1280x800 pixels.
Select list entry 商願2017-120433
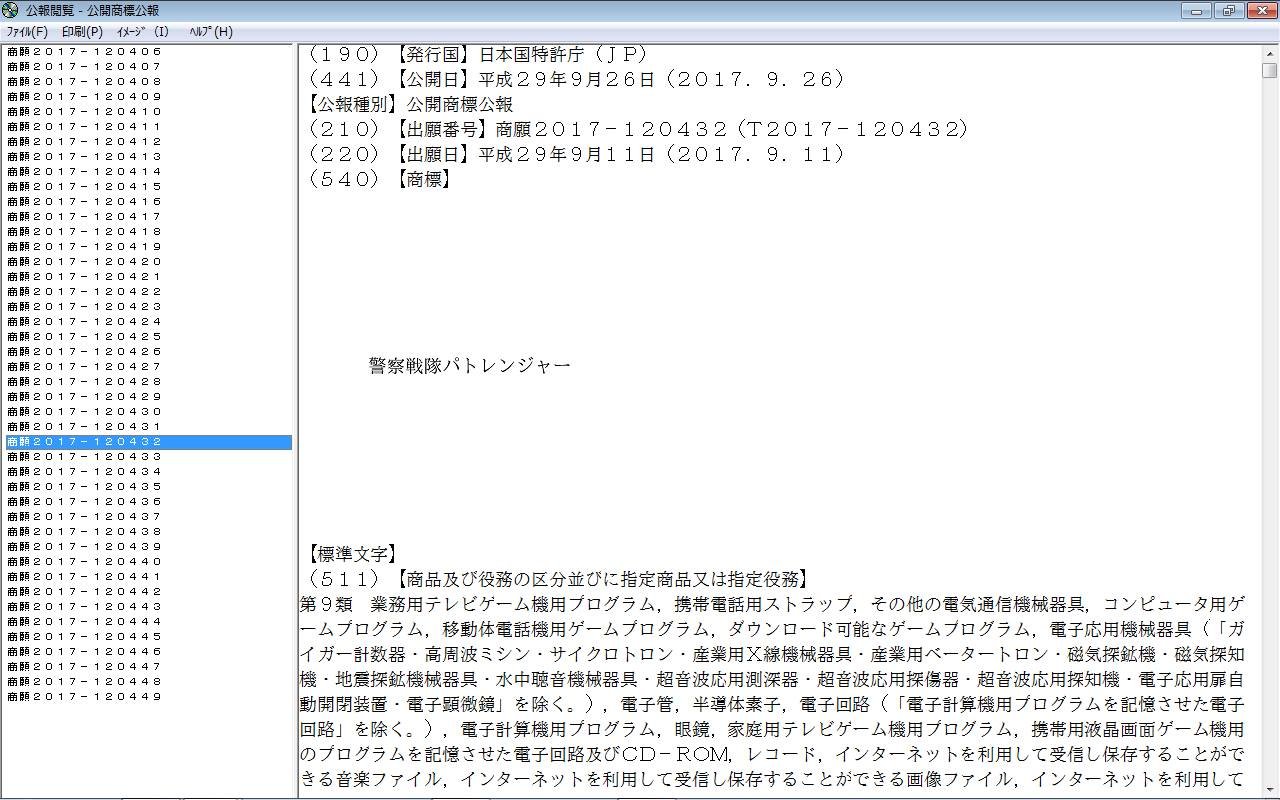(84, 457)
